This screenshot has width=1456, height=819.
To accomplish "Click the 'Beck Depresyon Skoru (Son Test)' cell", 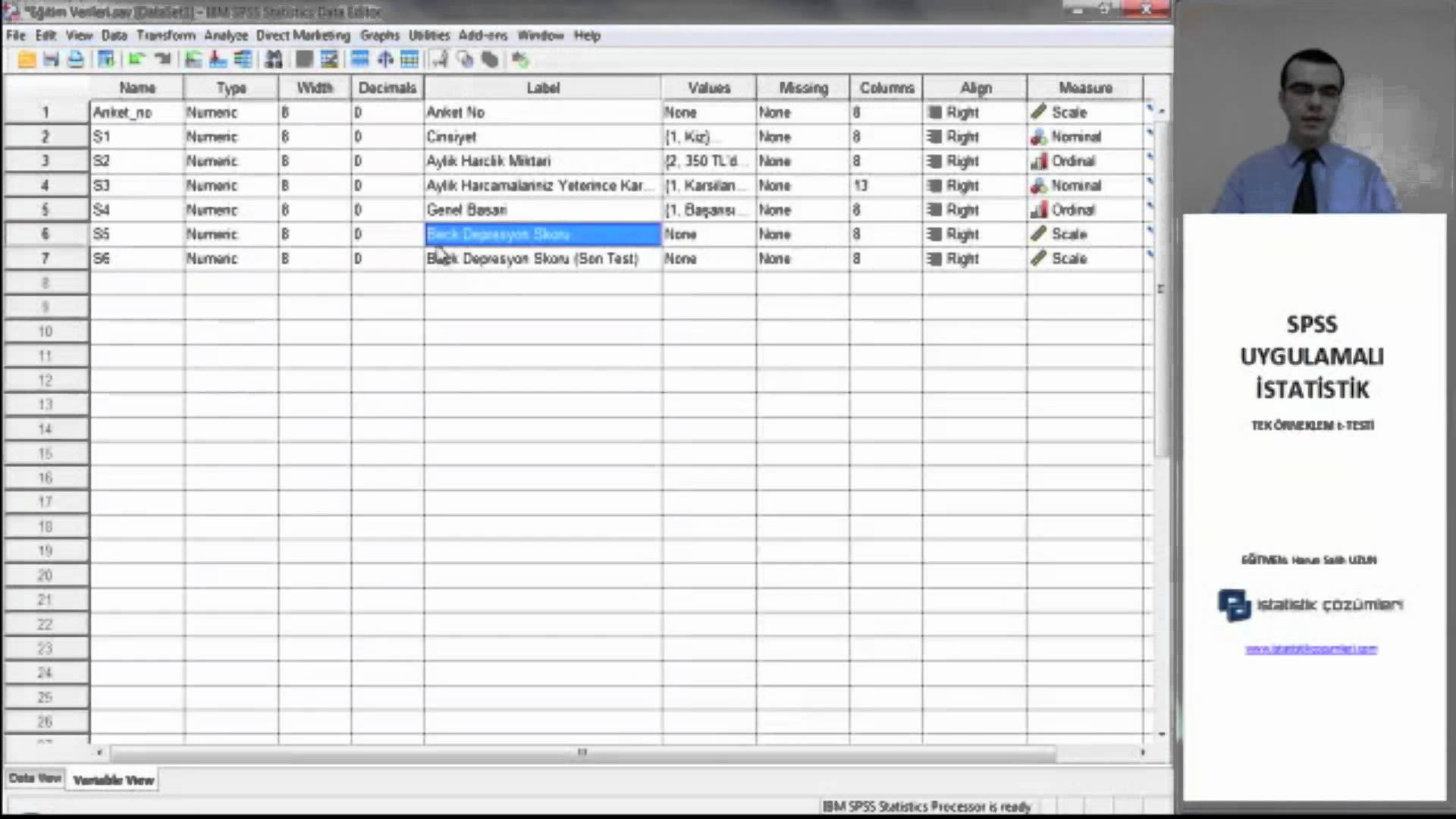I will pos(543,258).
